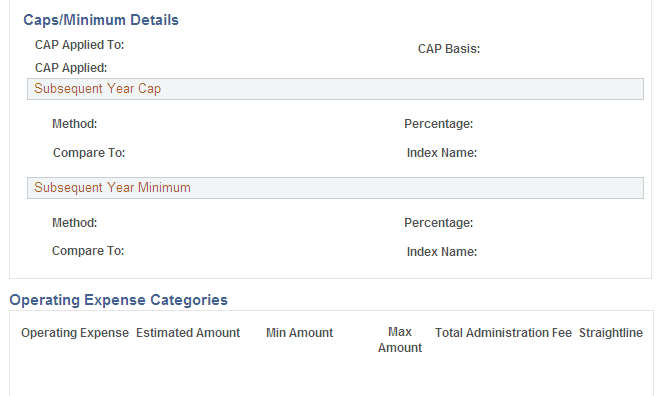Screen dimensions: 659x396
Task: Click the Subsequent Year Cap section header
Action: tap(335, 89)
